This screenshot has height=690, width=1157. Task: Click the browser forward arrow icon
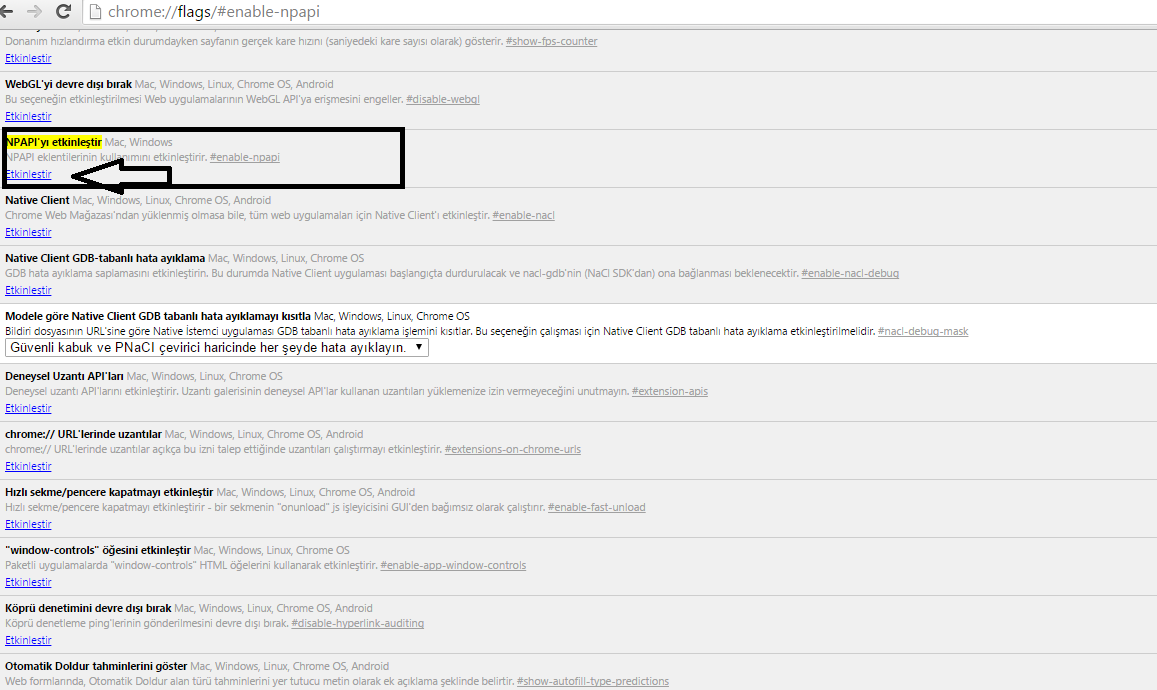tap(34, 11)
